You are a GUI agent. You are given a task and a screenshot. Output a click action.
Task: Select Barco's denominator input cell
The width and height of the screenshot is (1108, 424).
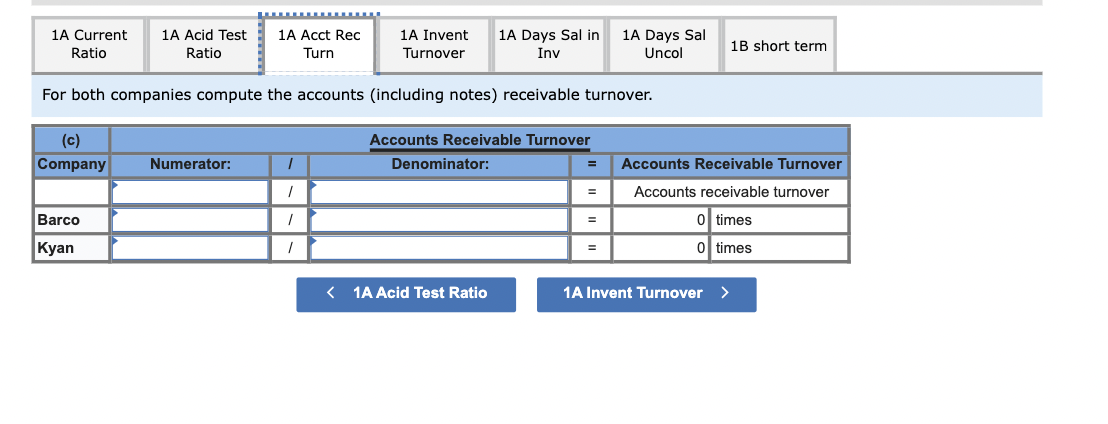pyautogui.click(x=440, y=220)
